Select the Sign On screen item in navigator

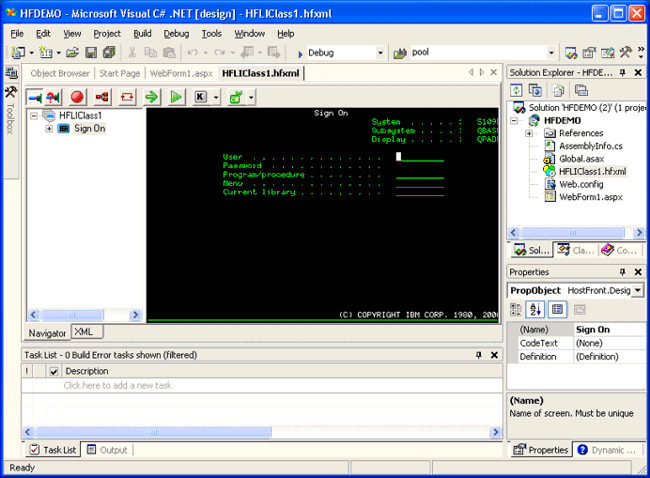tap(90, 129)
